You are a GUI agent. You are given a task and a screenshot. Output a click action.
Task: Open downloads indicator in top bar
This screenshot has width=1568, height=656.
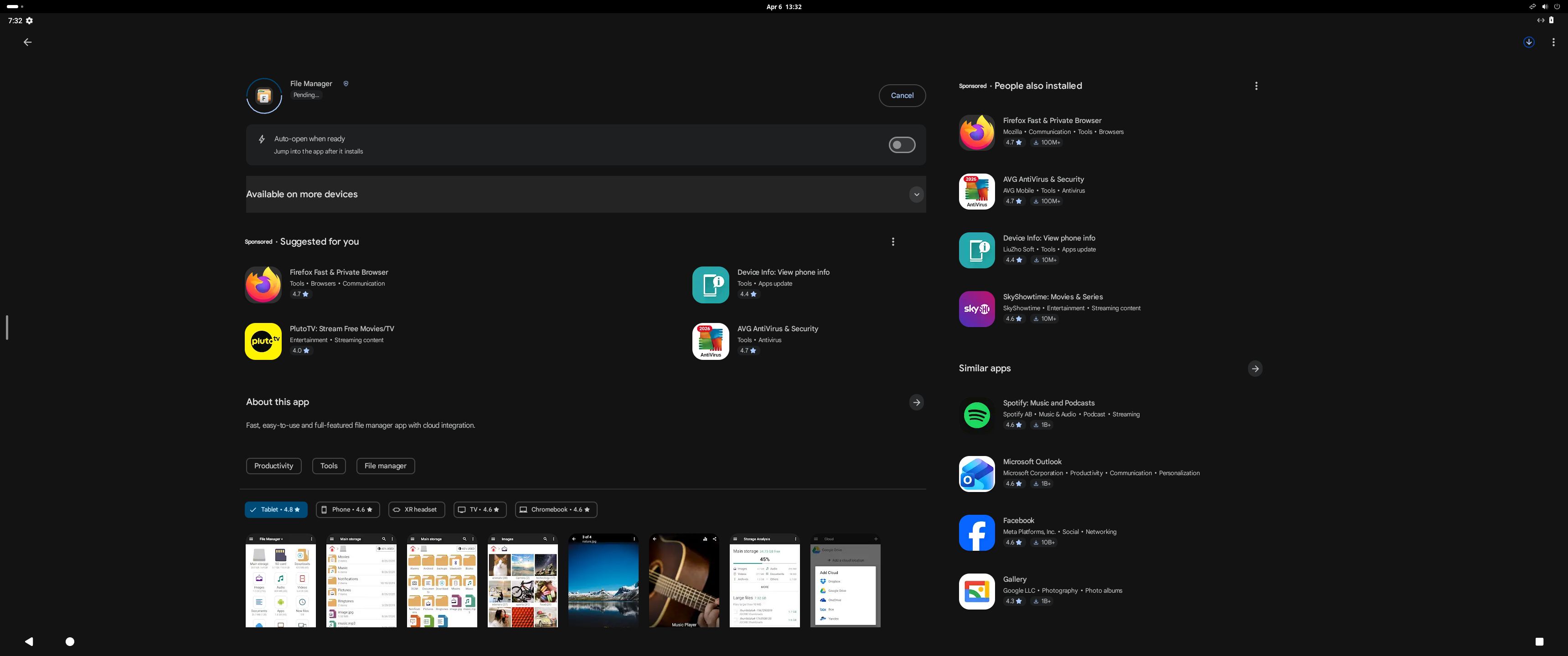[1528, 42]
